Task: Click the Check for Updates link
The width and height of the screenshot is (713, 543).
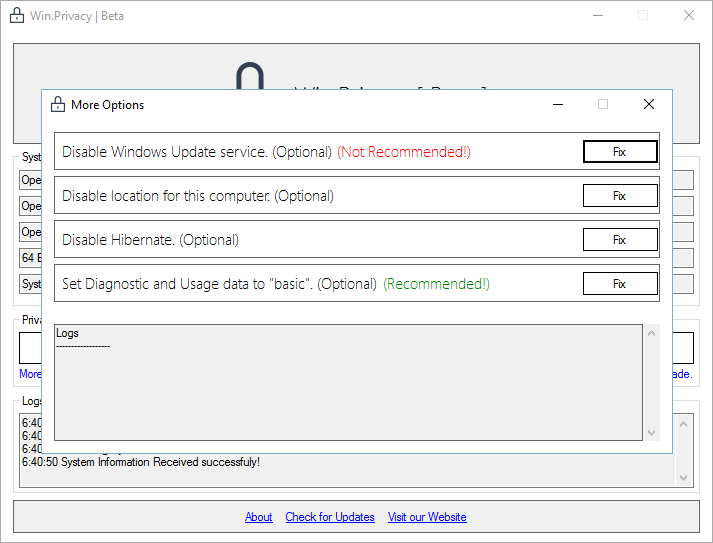Action: (330, 517)
